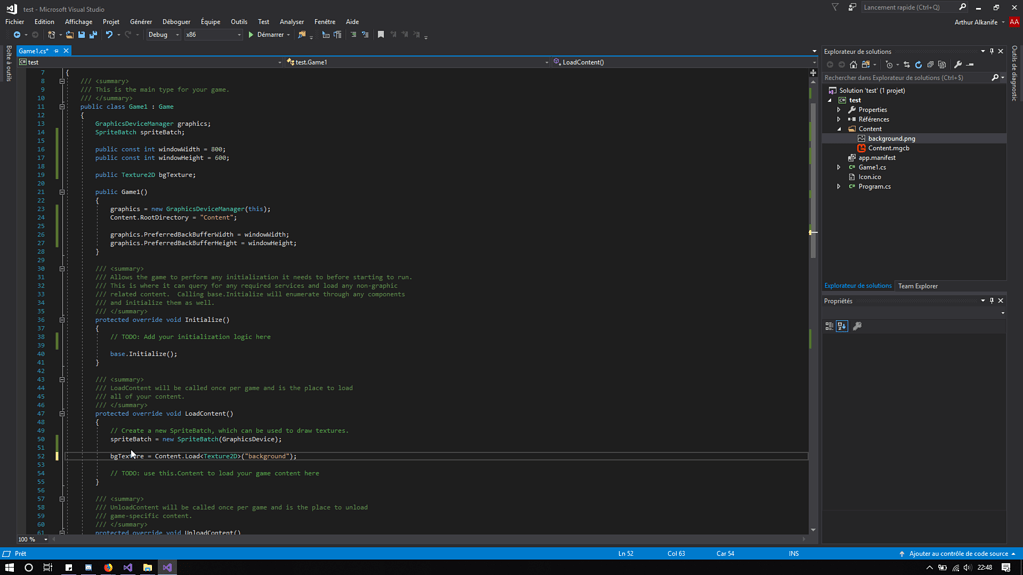Click the Home icon in Solution Explorer
Viewport: 1023px width, 575px height.
(853, 65)
